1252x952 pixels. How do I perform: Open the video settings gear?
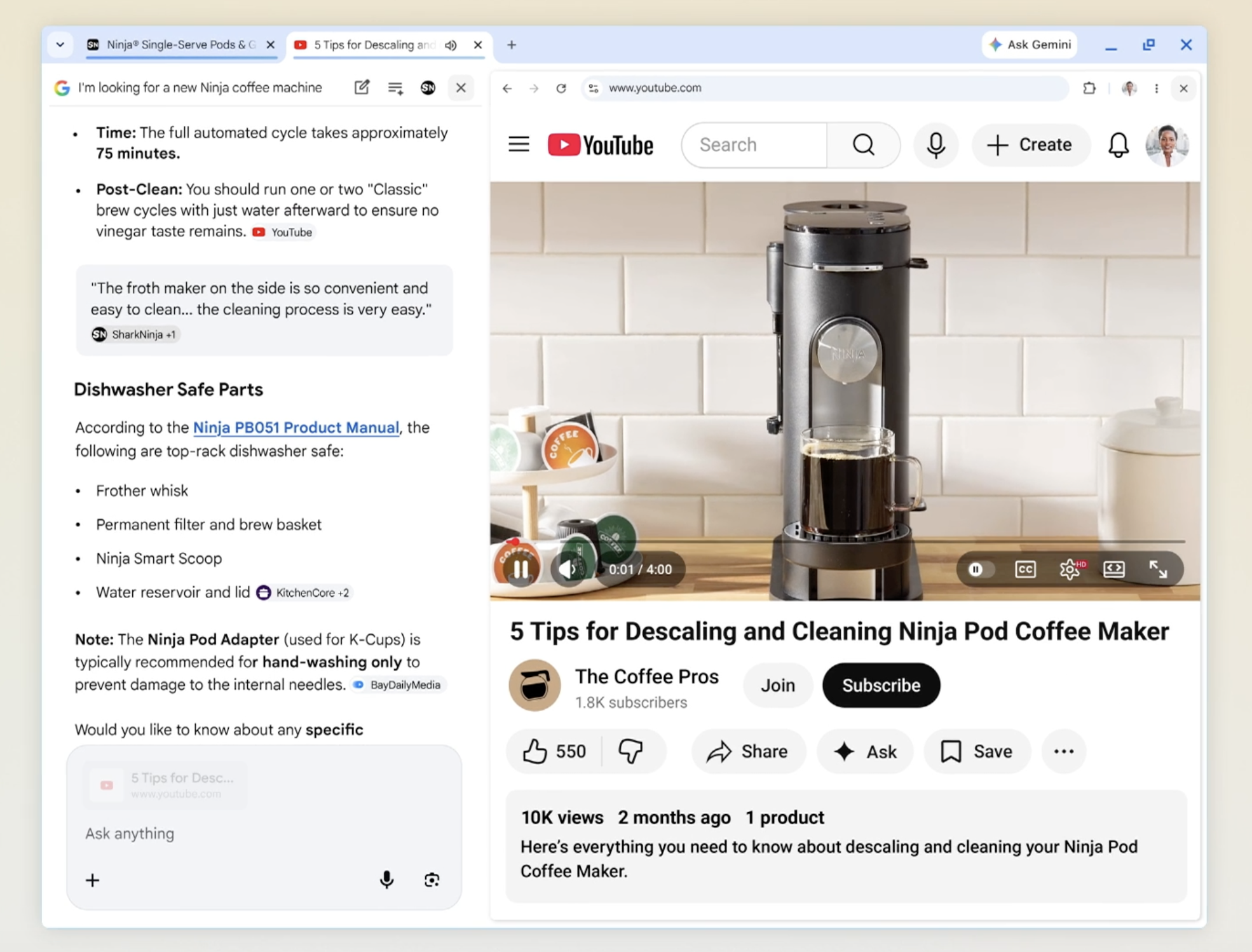click(1070, 569)
